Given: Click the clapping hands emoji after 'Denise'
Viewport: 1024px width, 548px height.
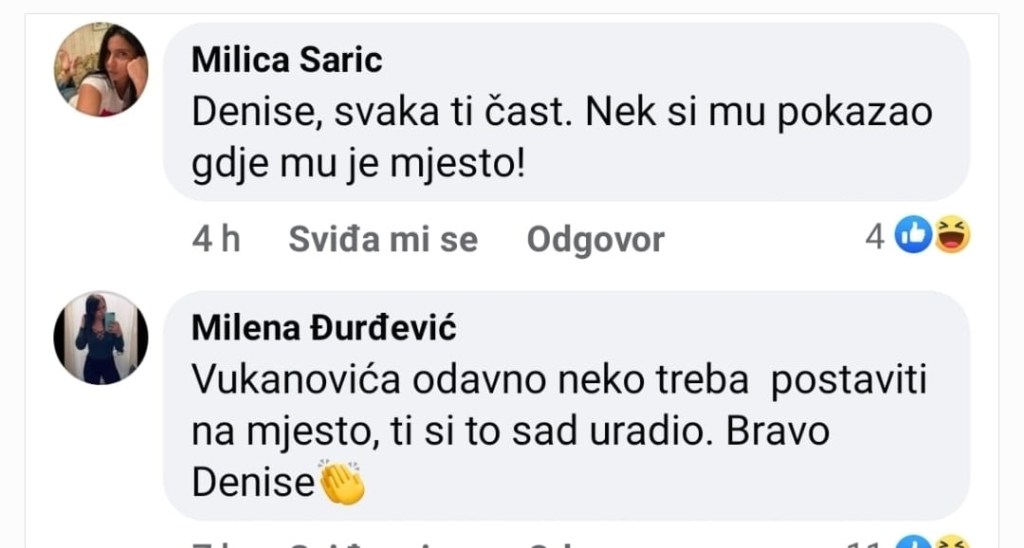Looking at the screenshot, I should [340, 484].
